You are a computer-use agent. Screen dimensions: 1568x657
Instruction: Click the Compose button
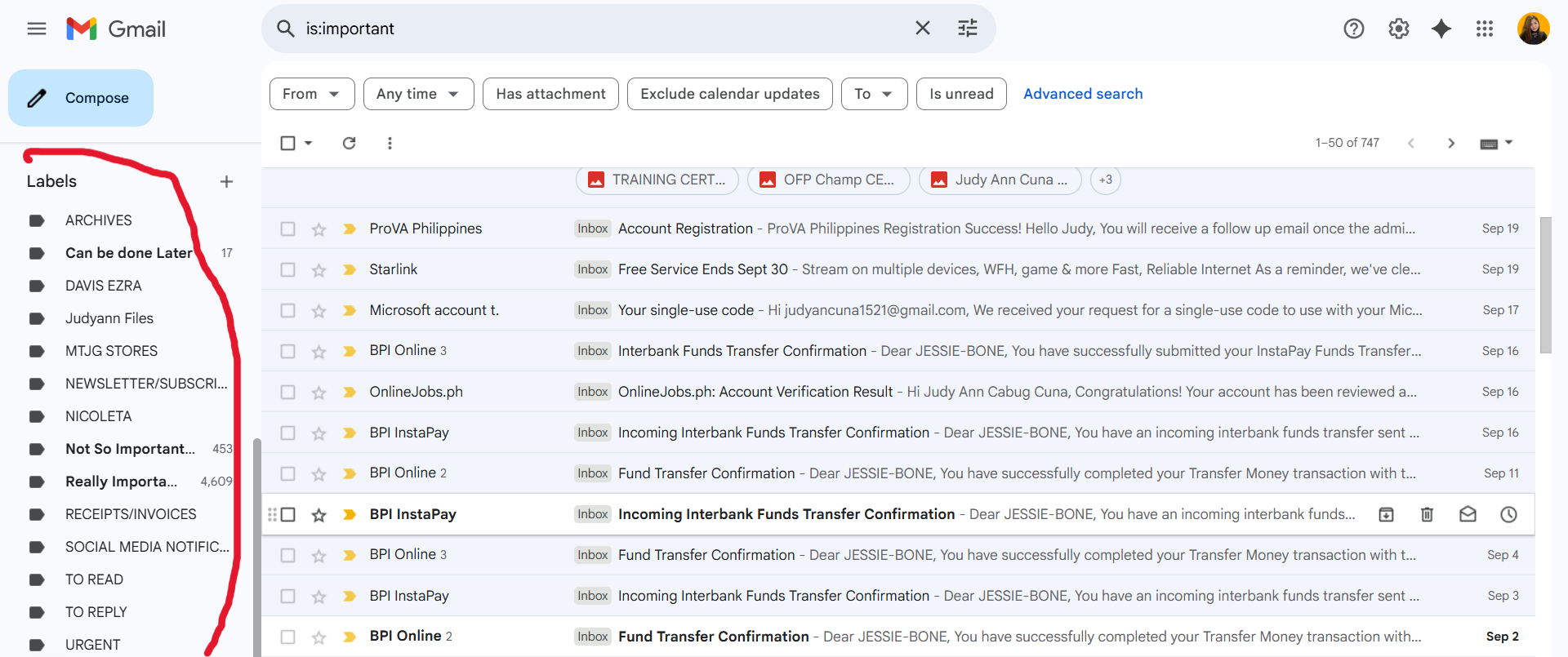[81, 98]
